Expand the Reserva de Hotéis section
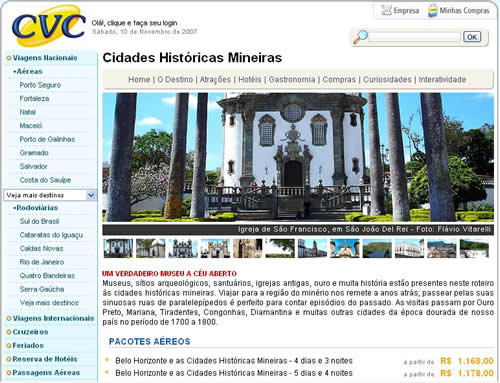The width and height of the screenshot is (500, 383). click(x=45, y=359)
